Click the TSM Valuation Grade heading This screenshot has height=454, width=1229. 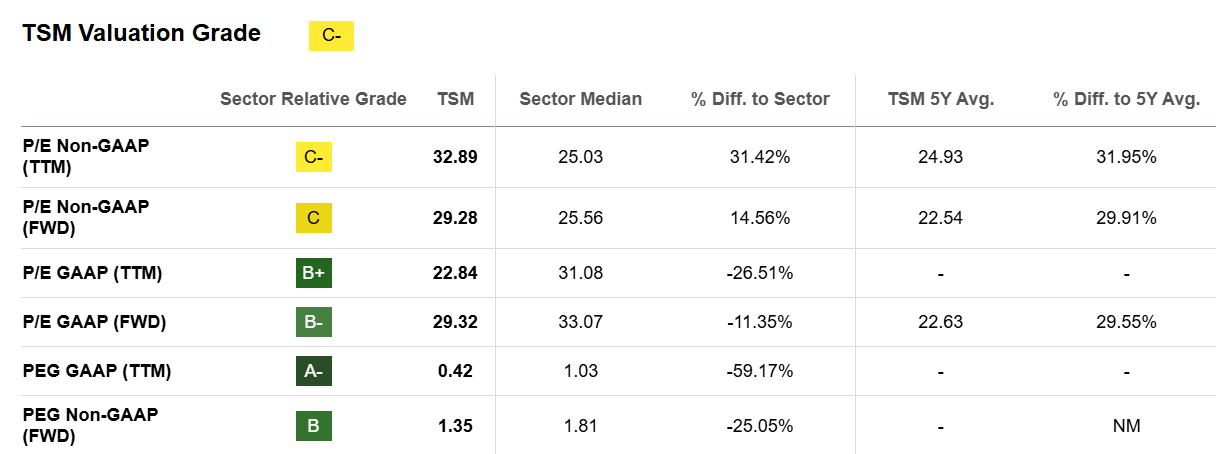coord(141,33)
